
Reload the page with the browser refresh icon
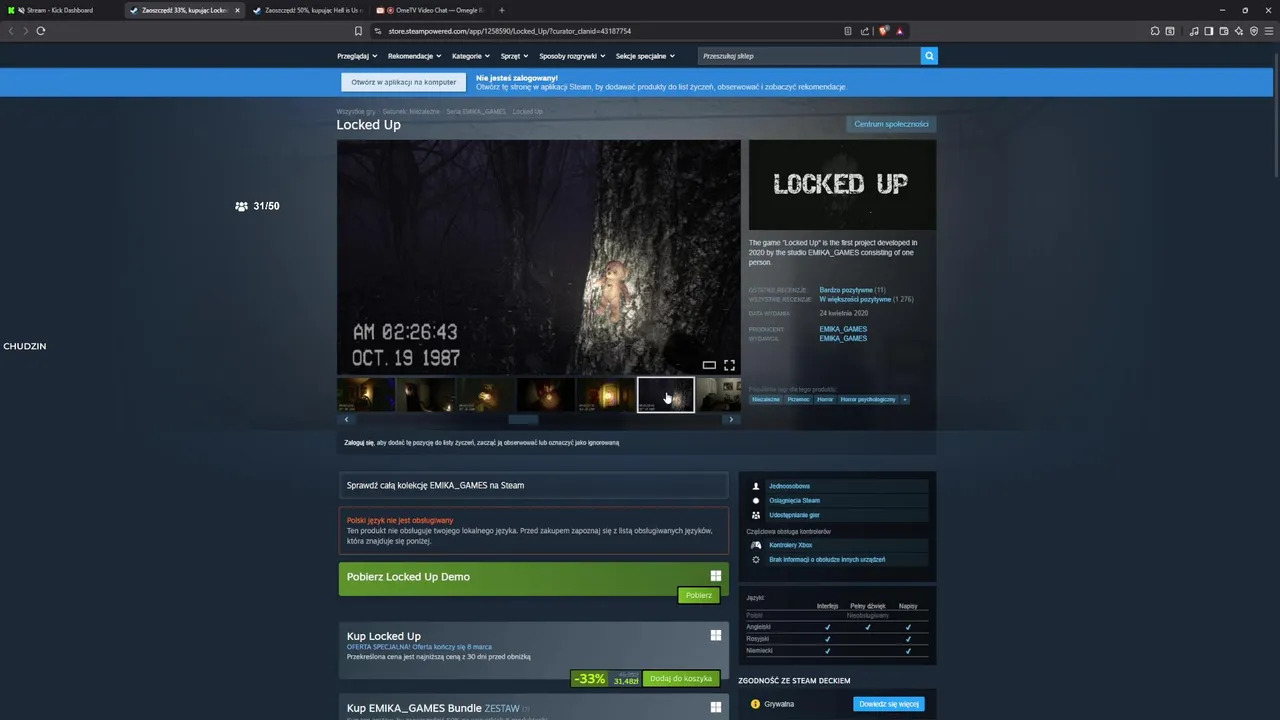tap(41, 31)
